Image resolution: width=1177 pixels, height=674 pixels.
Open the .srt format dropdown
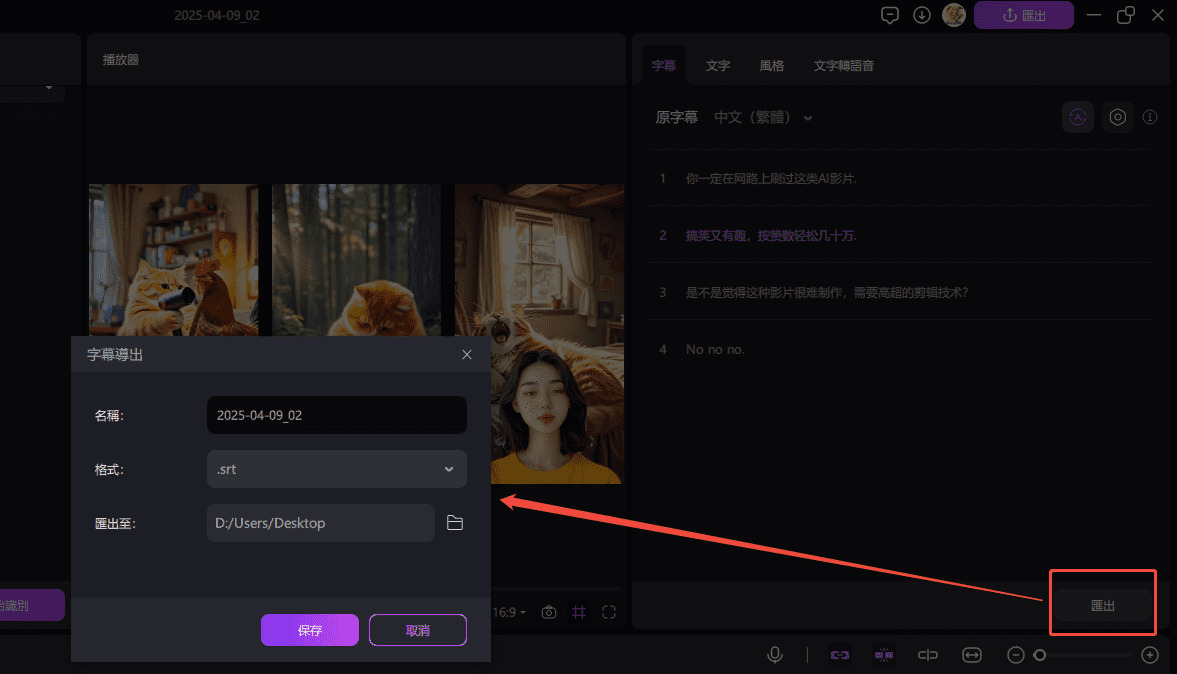(x=336, y=468)
